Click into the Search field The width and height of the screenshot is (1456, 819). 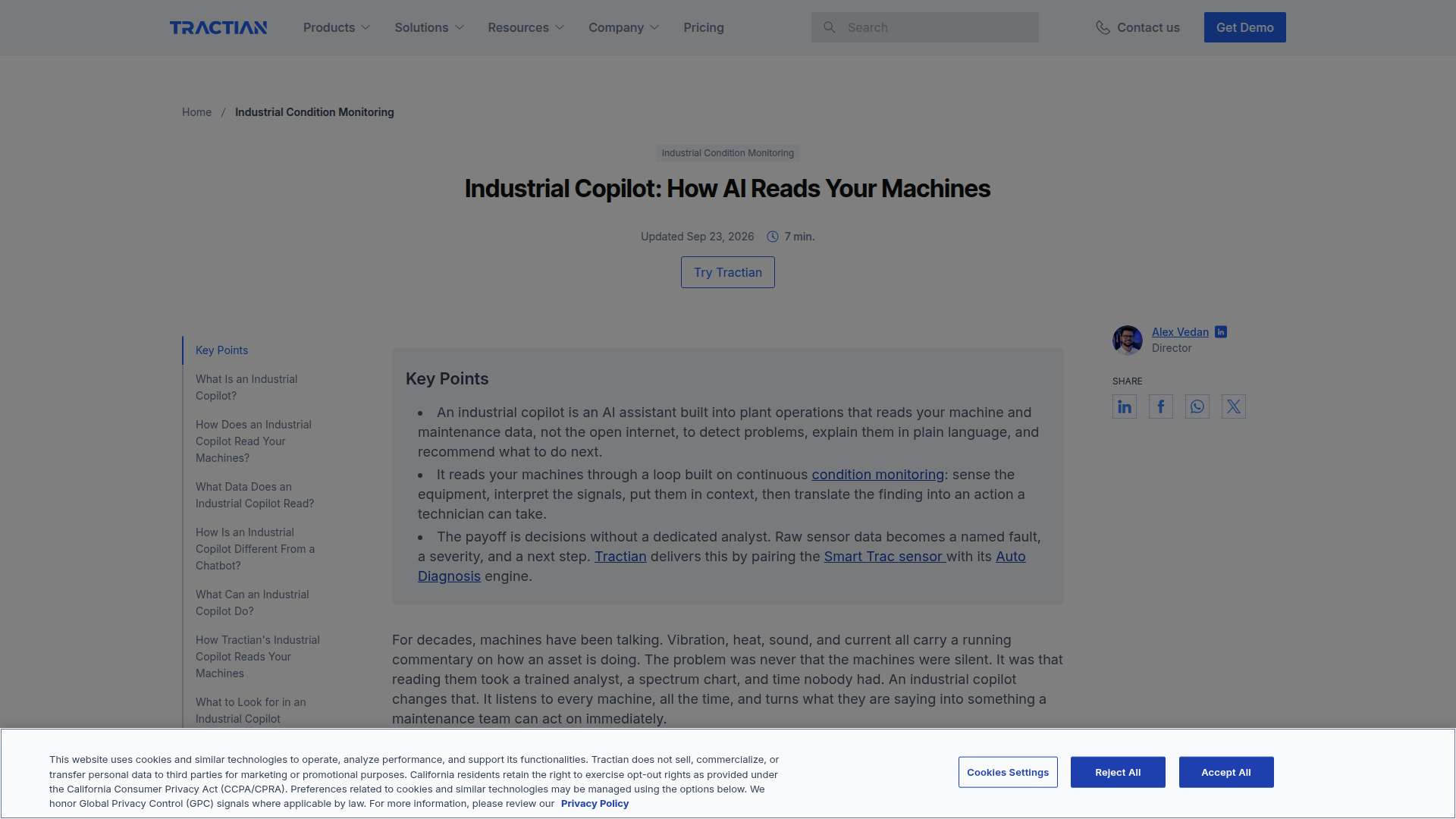(925, 27)
